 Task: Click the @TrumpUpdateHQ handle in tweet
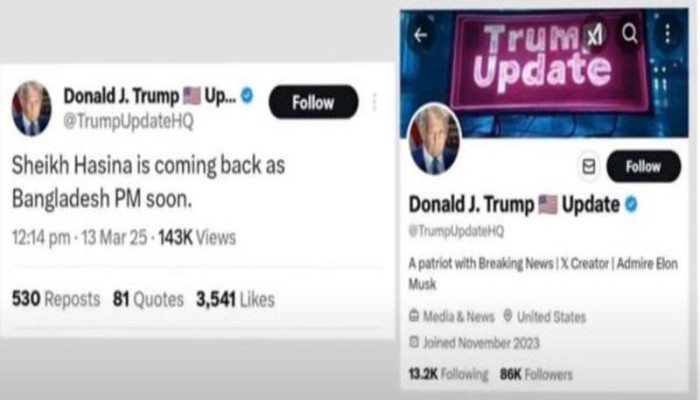(129, 121)
